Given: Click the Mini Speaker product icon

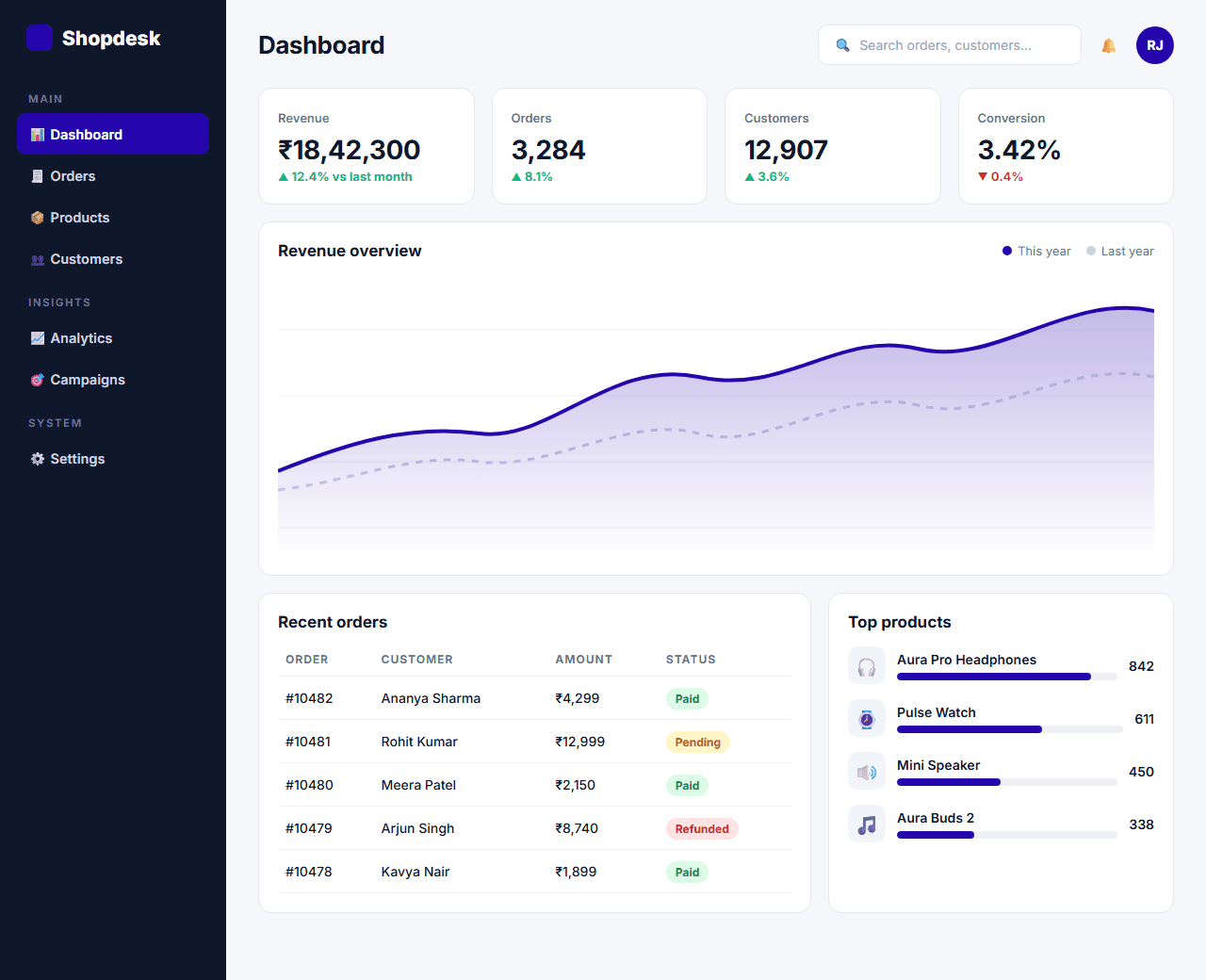Looking at the screenshot, I should (867, 771).
